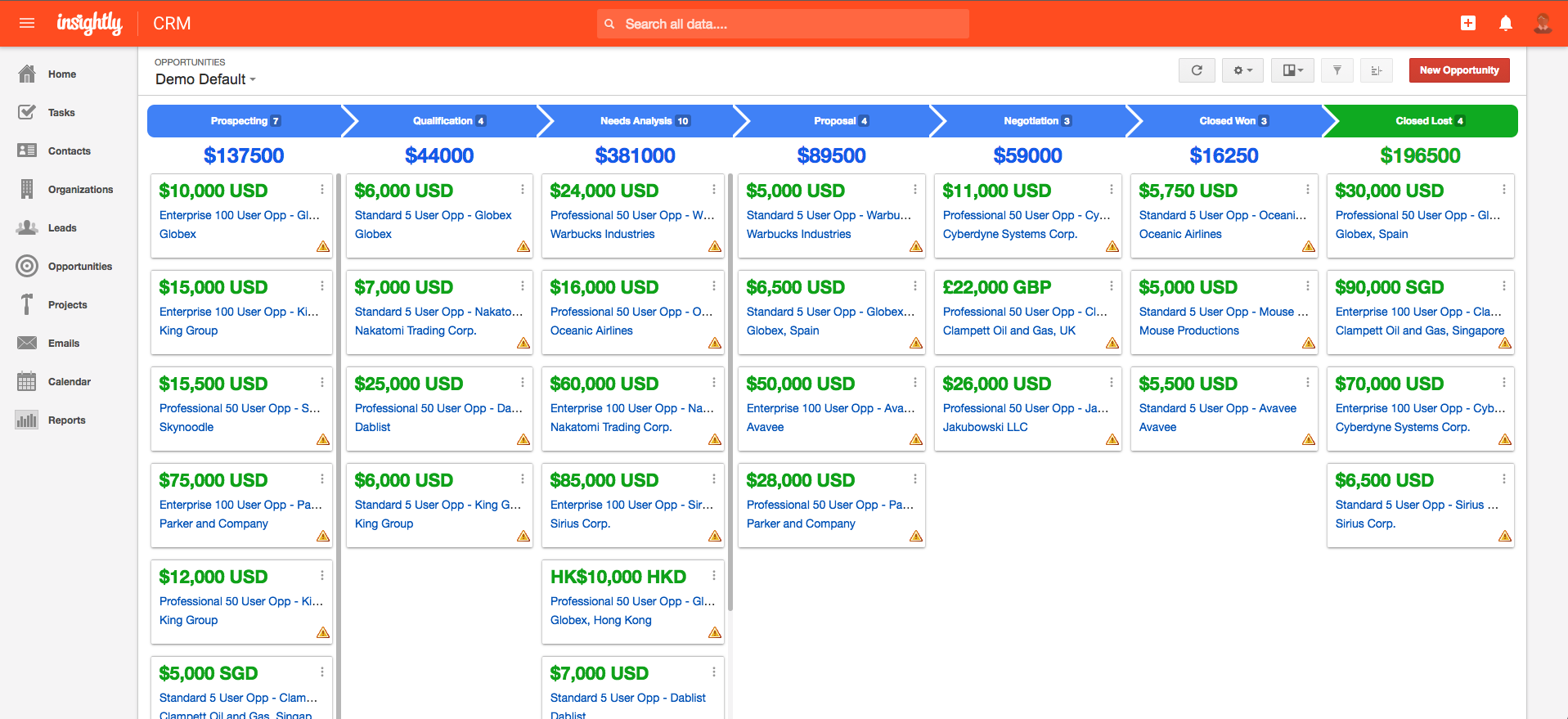
Task: Go to Leads in sidebar
Action: click(62, 228)
